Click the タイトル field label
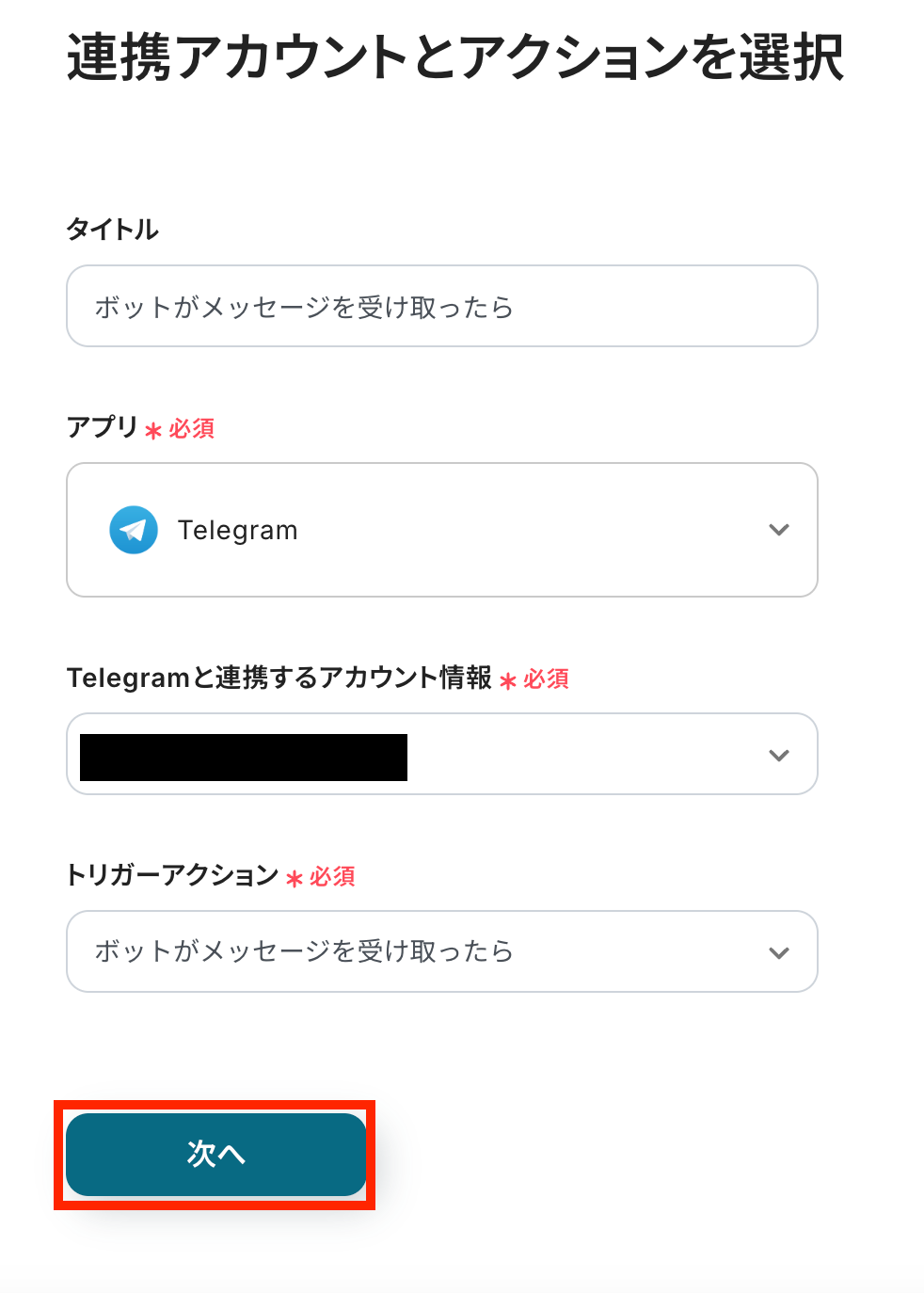Viewport: 924px width, 1293px height. pos(113,229)
